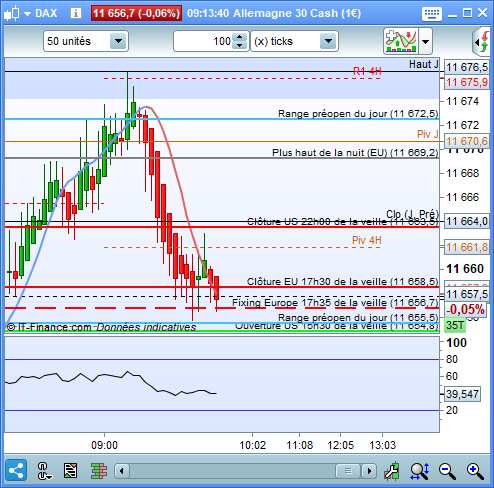Click the 11:08 time axis label
Screen dimensions: 494x488
300,445
